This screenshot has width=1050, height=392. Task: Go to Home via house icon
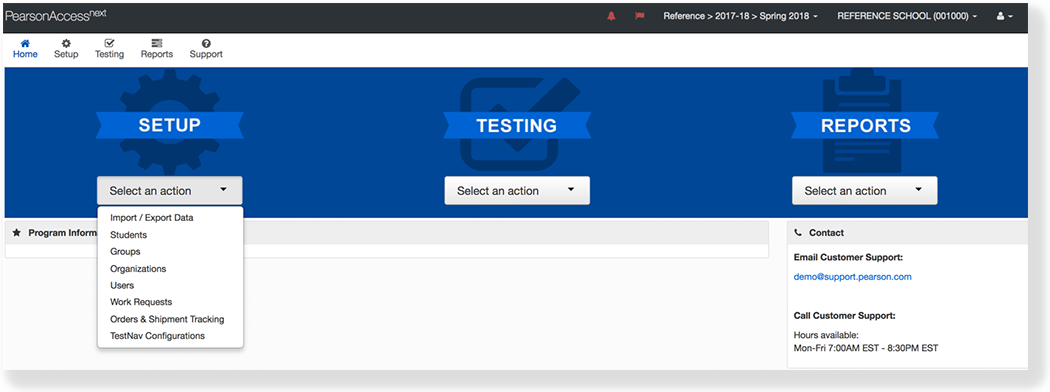click(25, 43)
